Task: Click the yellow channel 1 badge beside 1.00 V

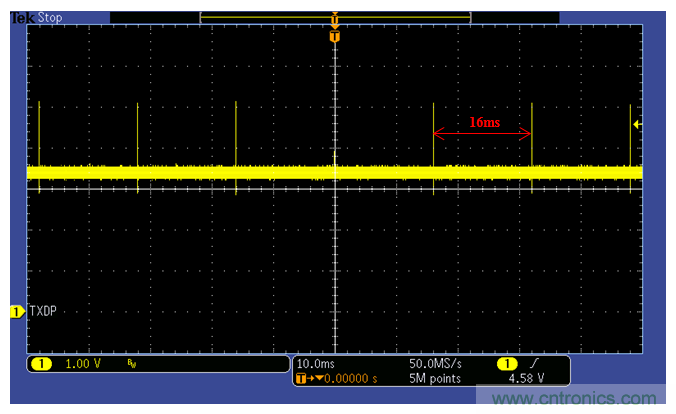Action: point(40,364)
